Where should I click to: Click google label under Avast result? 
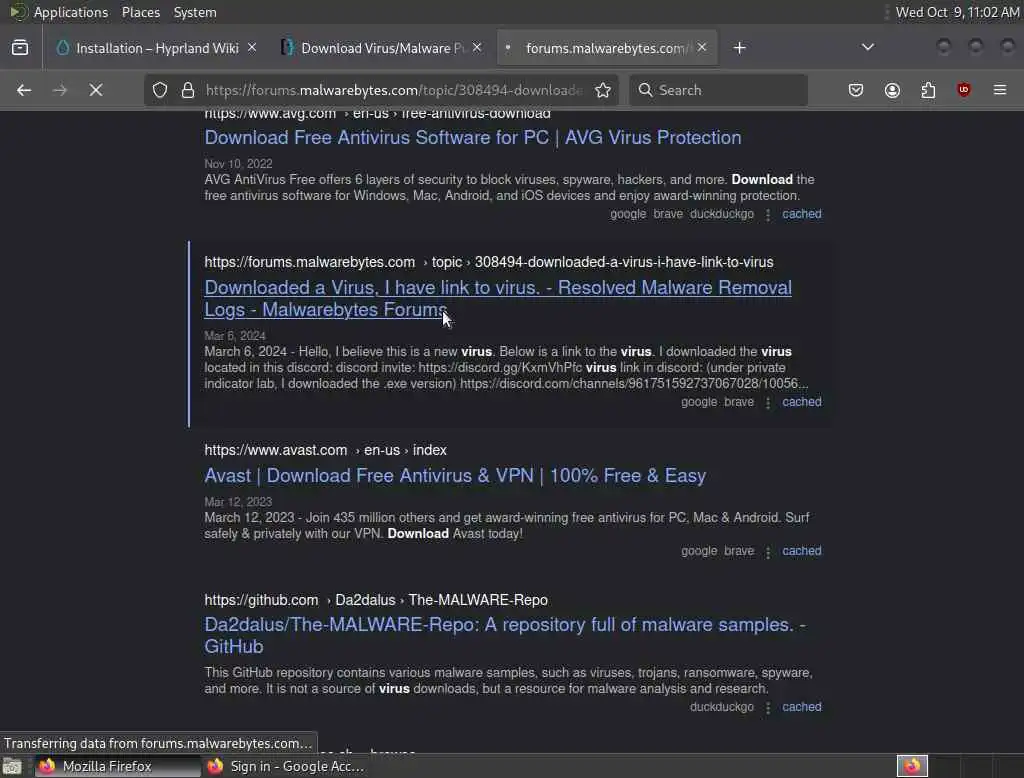(x=699, y=551)
